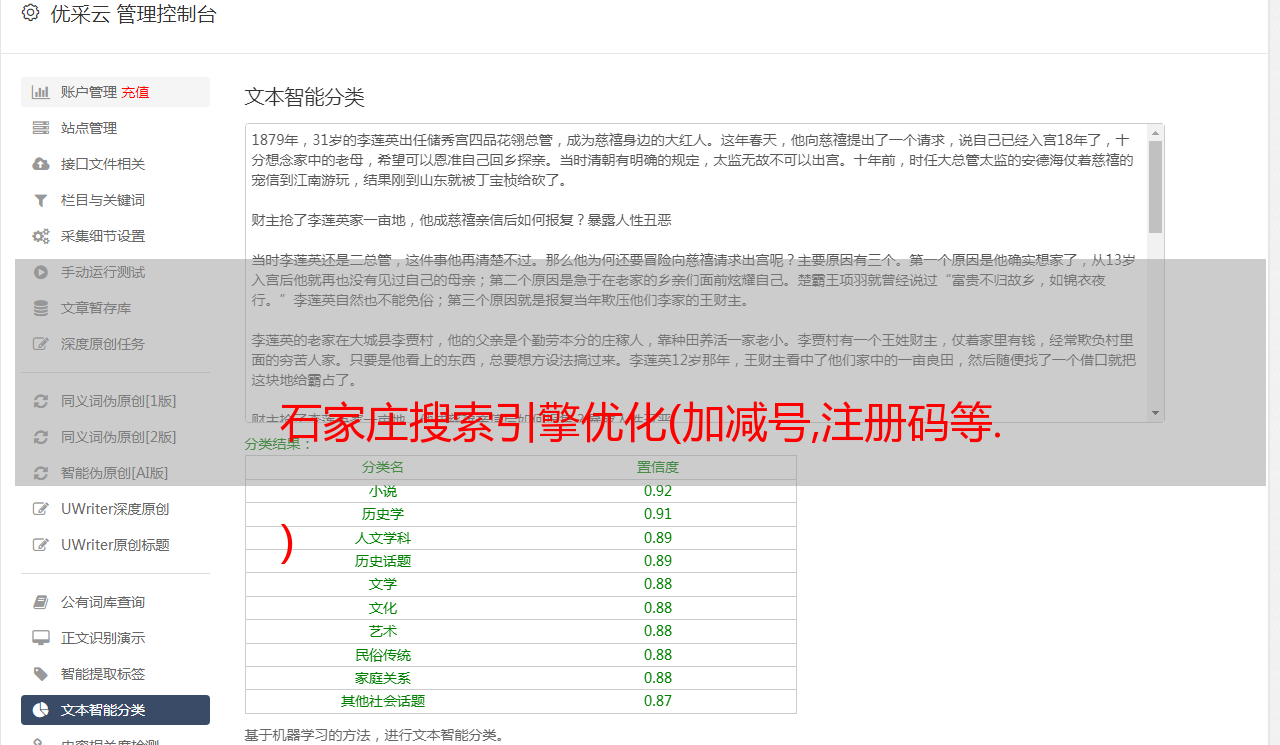Click the server icon for 站点管理
Screen dimensions: 1280x745
[41, 128]
